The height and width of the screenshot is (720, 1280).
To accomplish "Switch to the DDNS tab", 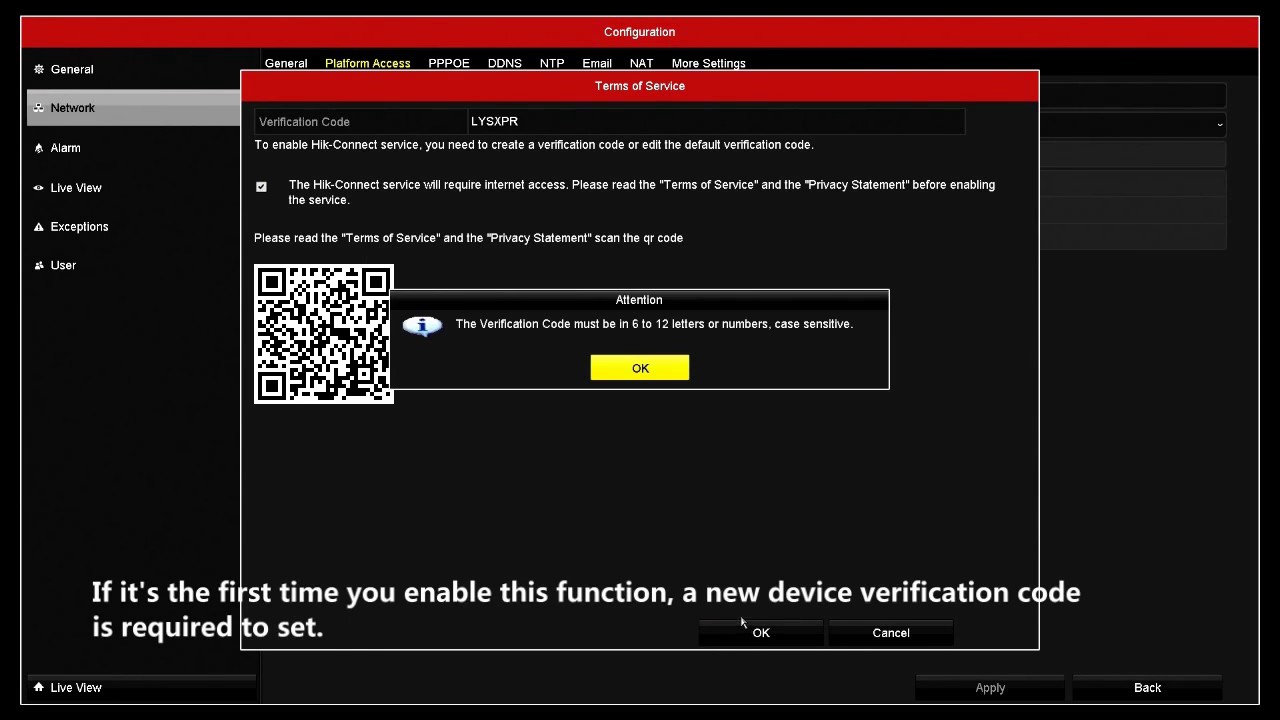I will tap(505, 63).
